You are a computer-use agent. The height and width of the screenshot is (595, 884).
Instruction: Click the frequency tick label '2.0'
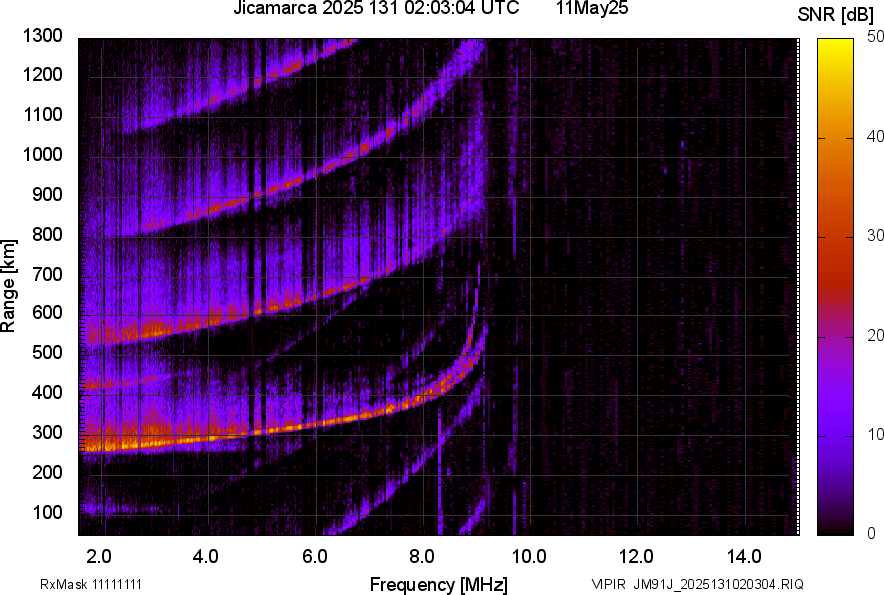(x=99, y=557)
